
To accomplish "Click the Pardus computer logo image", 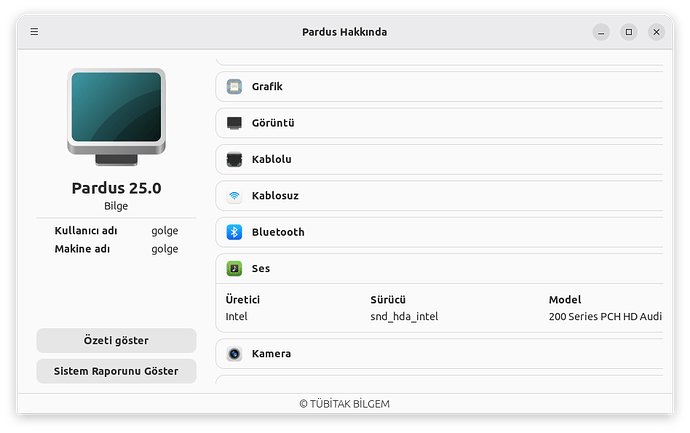I will click(116, 114).
